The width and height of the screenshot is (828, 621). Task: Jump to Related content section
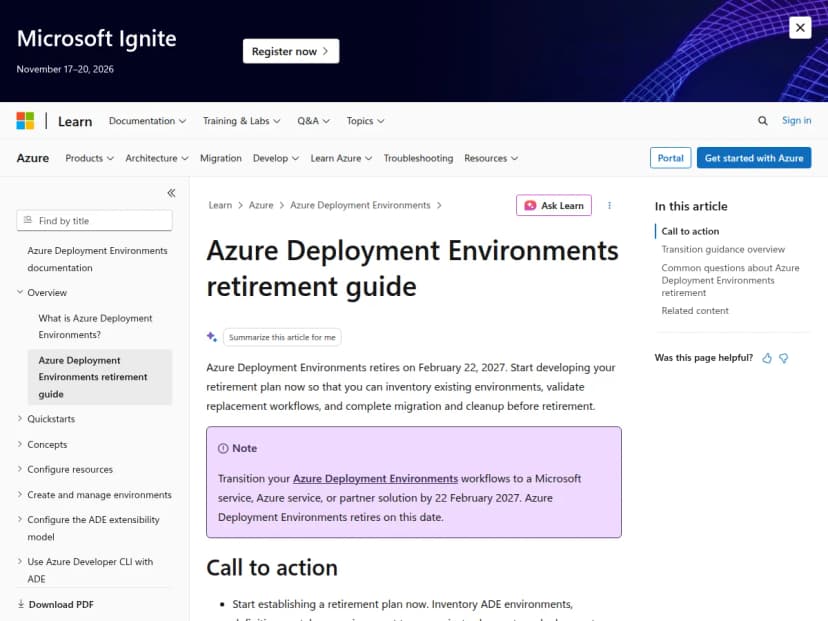click(695, 310)
